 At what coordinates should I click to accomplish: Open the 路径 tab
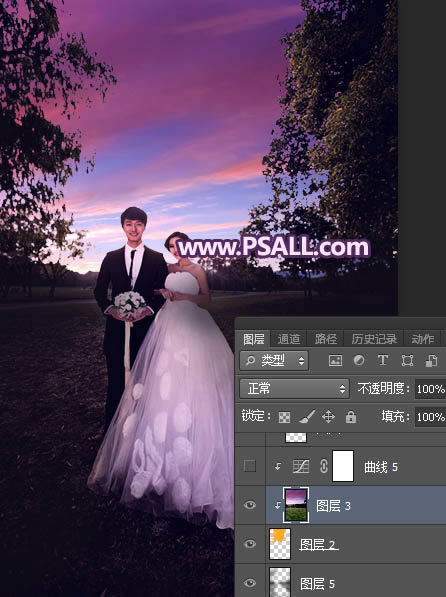tap(326, 339)
